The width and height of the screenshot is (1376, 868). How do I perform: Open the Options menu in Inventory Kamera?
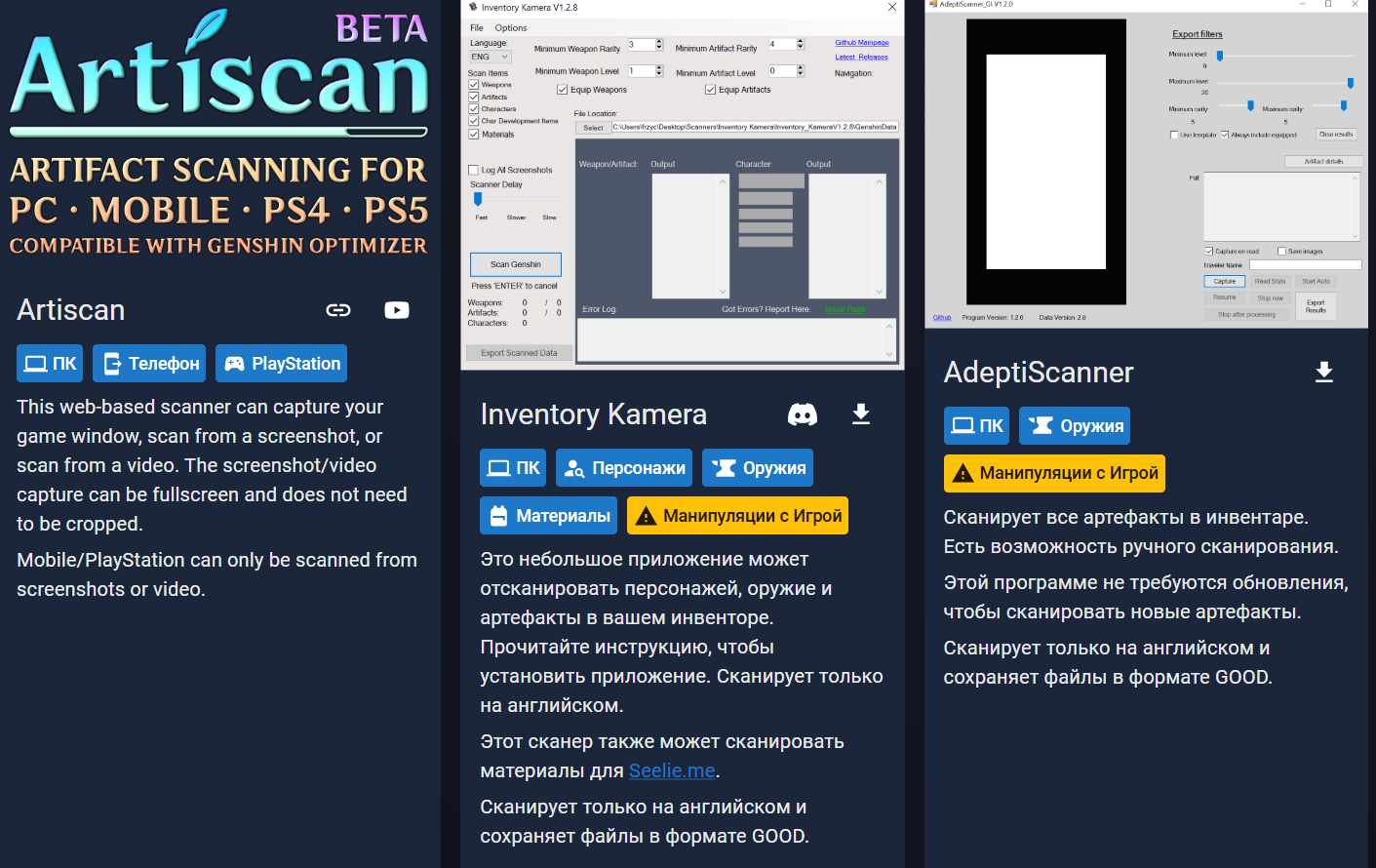pyautogui.click(x=511, y=28)
